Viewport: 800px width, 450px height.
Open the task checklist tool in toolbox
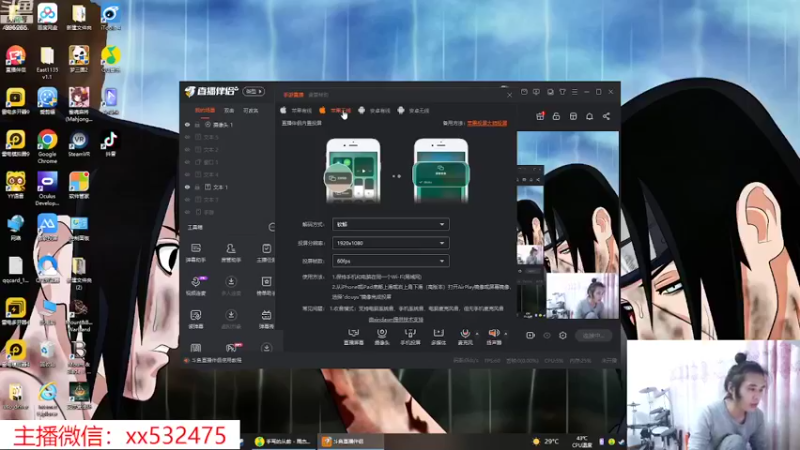(x=266, y=253)
